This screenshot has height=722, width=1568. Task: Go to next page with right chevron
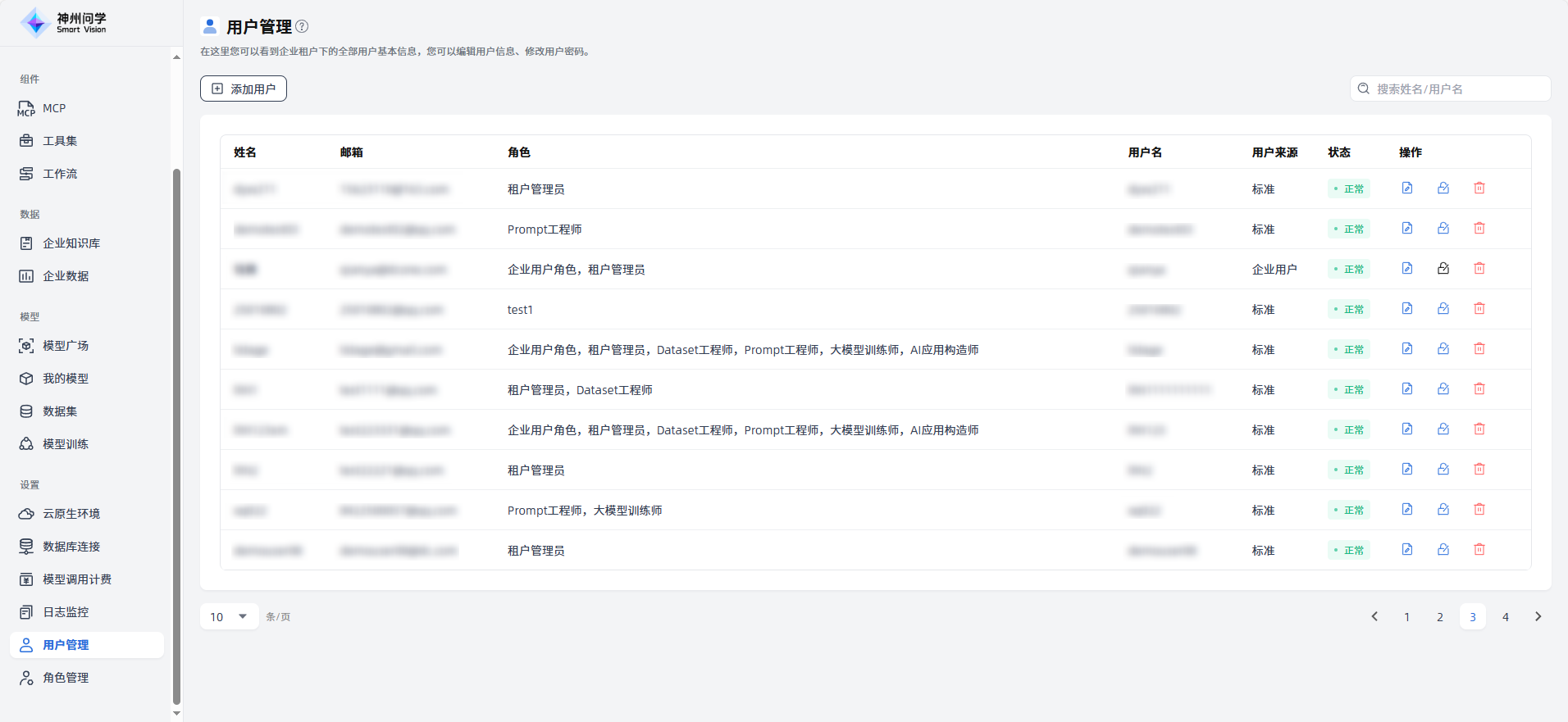pyautogui.click(x=1538, y=616)
